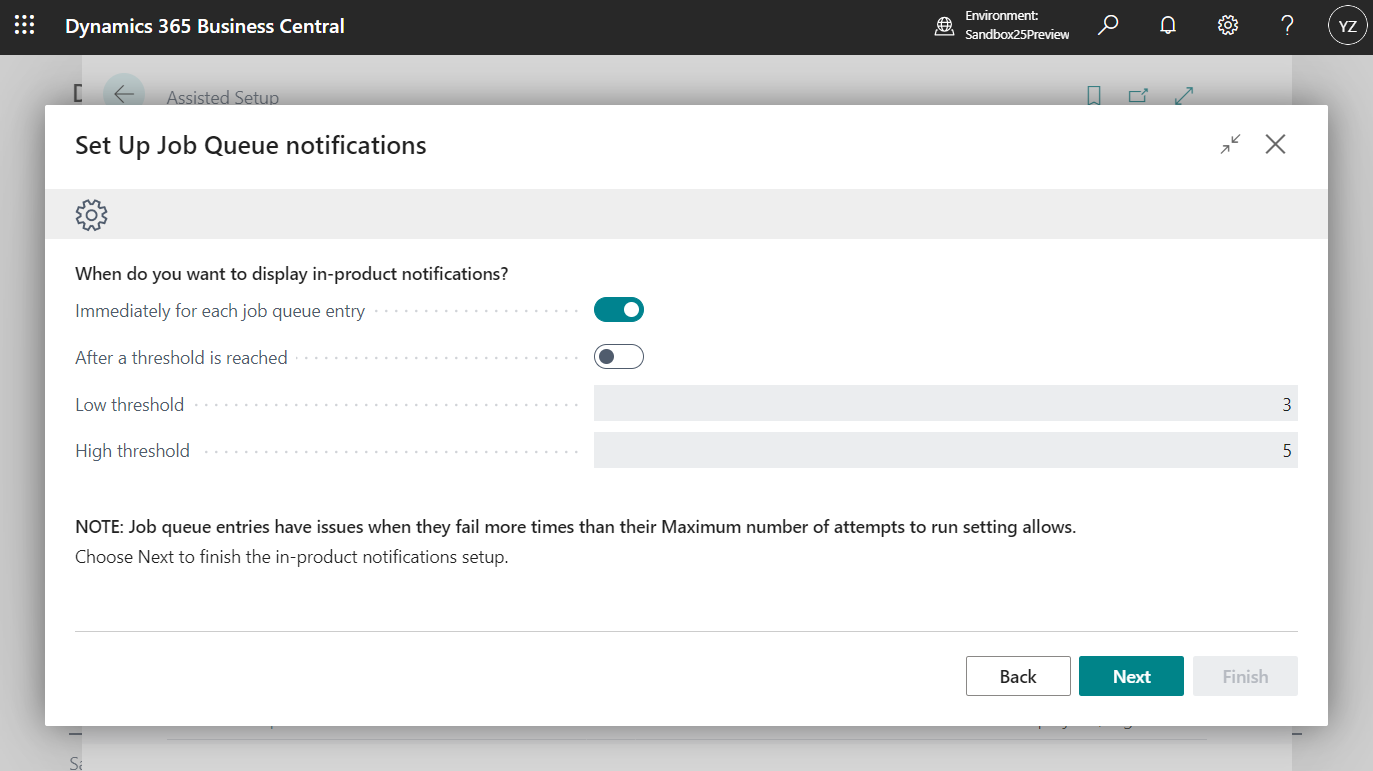Open Business Central settings gear
The height and width of the screenshot is (771, 1373).
pos(1227,25)
